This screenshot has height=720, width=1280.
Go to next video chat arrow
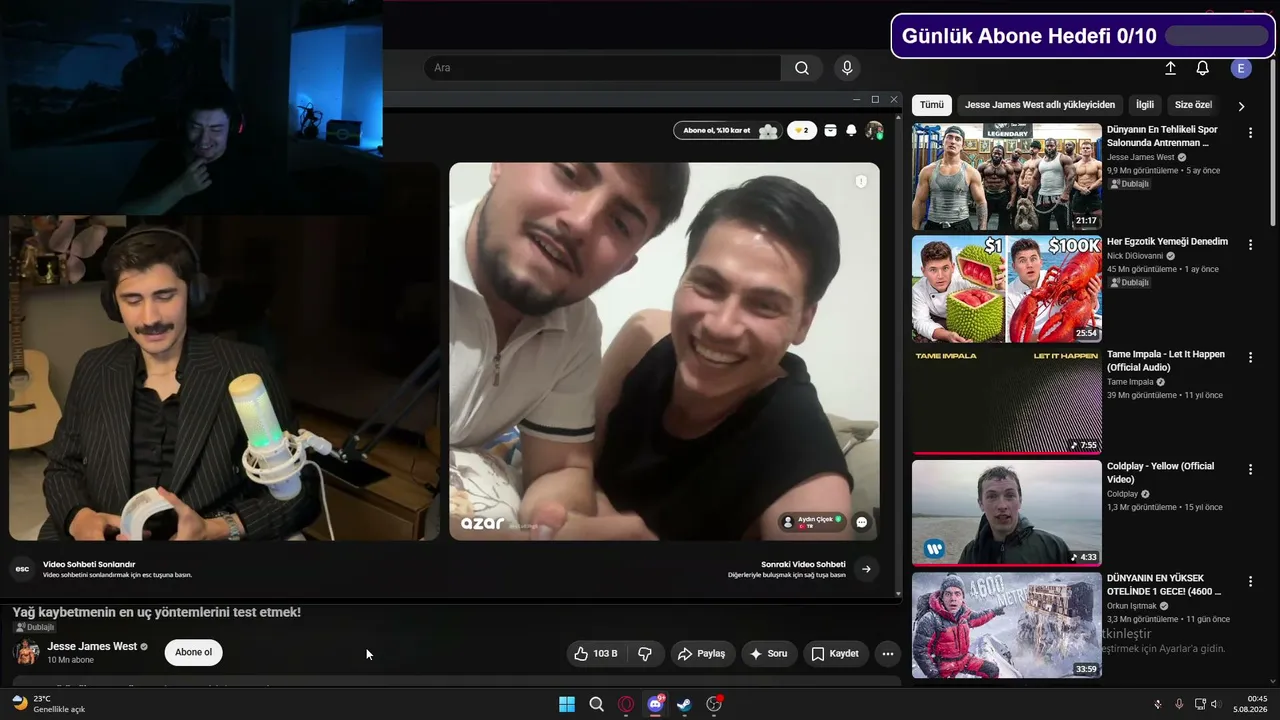point(866,569)
